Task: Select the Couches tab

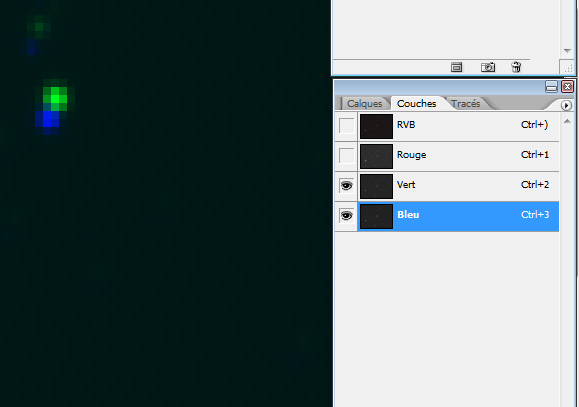Action: tap(417, 104)
